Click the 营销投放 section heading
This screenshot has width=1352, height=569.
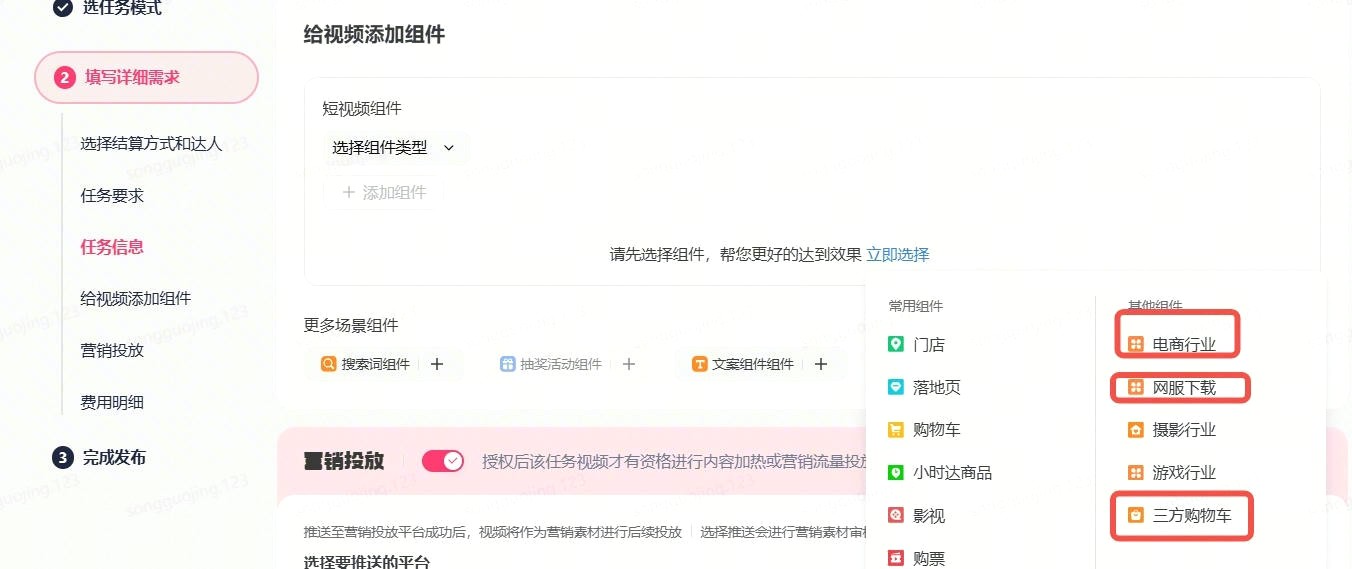pyautogui.click(x=344, y=460)
